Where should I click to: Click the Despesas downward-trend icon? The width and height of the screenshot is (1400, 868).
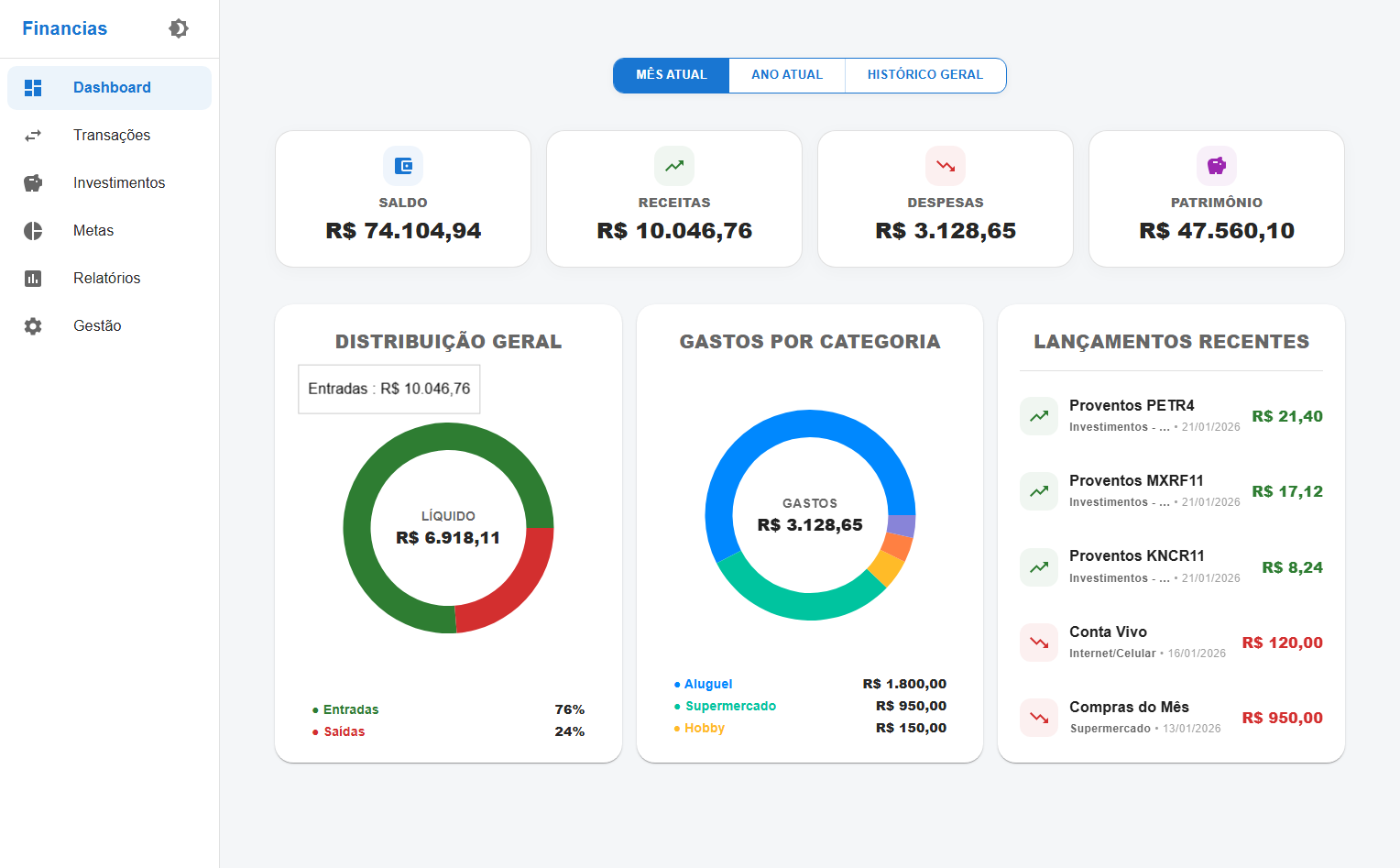(945, 166)
